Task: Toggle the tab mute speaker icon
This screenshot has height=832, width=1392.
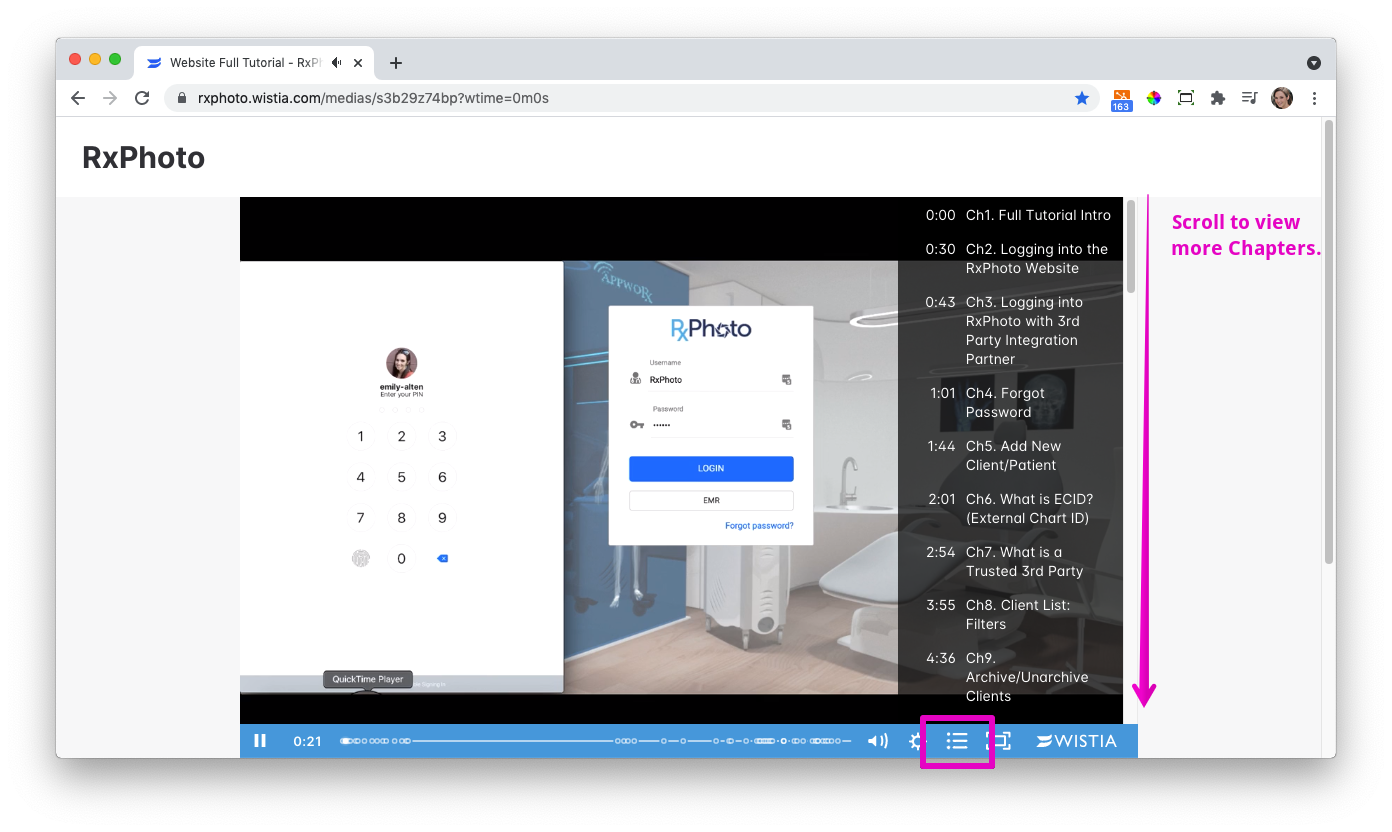Action: (336, 62)
